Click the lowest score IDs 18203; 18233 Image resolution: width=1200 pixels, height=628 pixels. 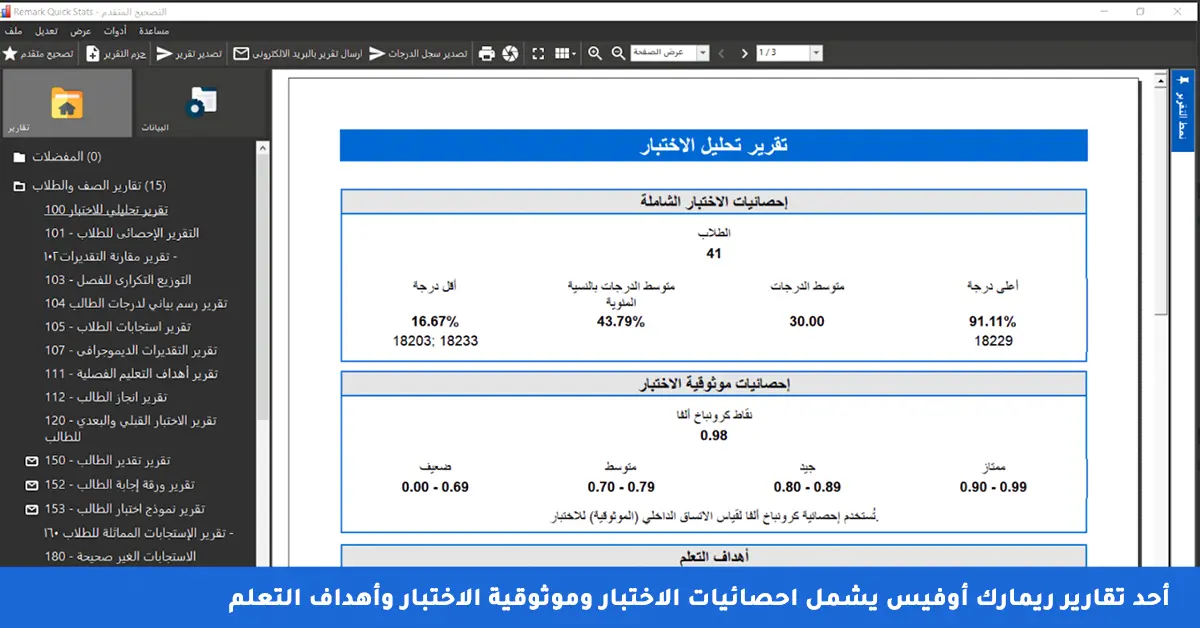[436, 340]
